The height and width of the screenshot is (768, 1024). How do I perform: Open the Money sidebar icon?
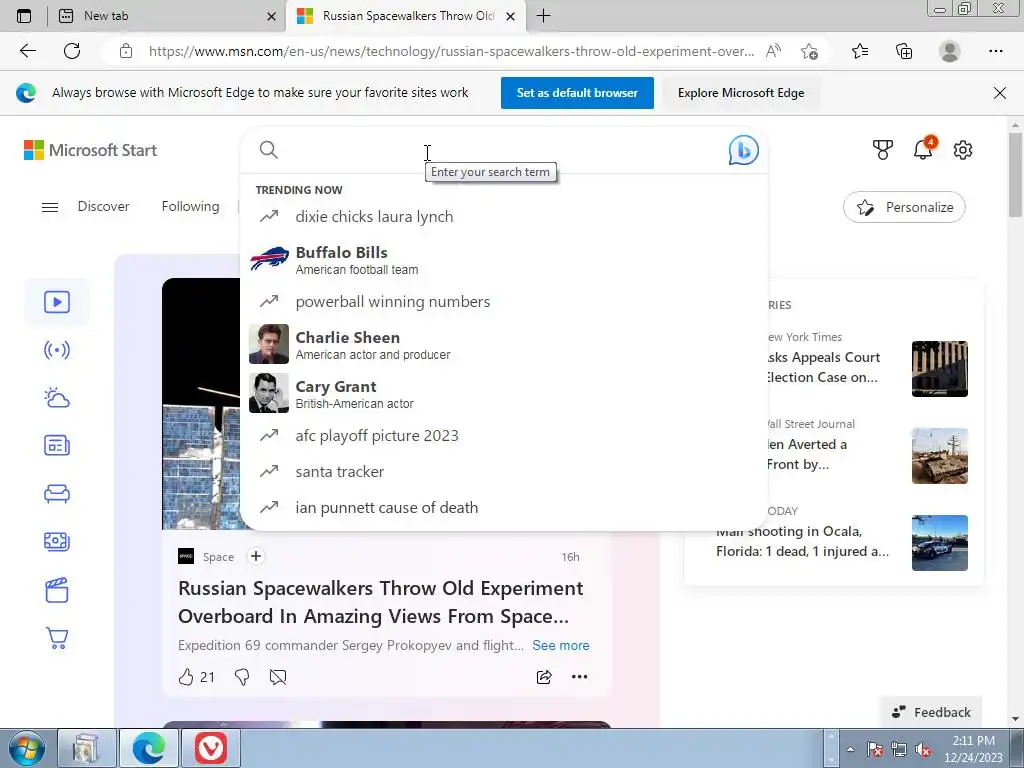pyautogui.click(x=57, y=541)
